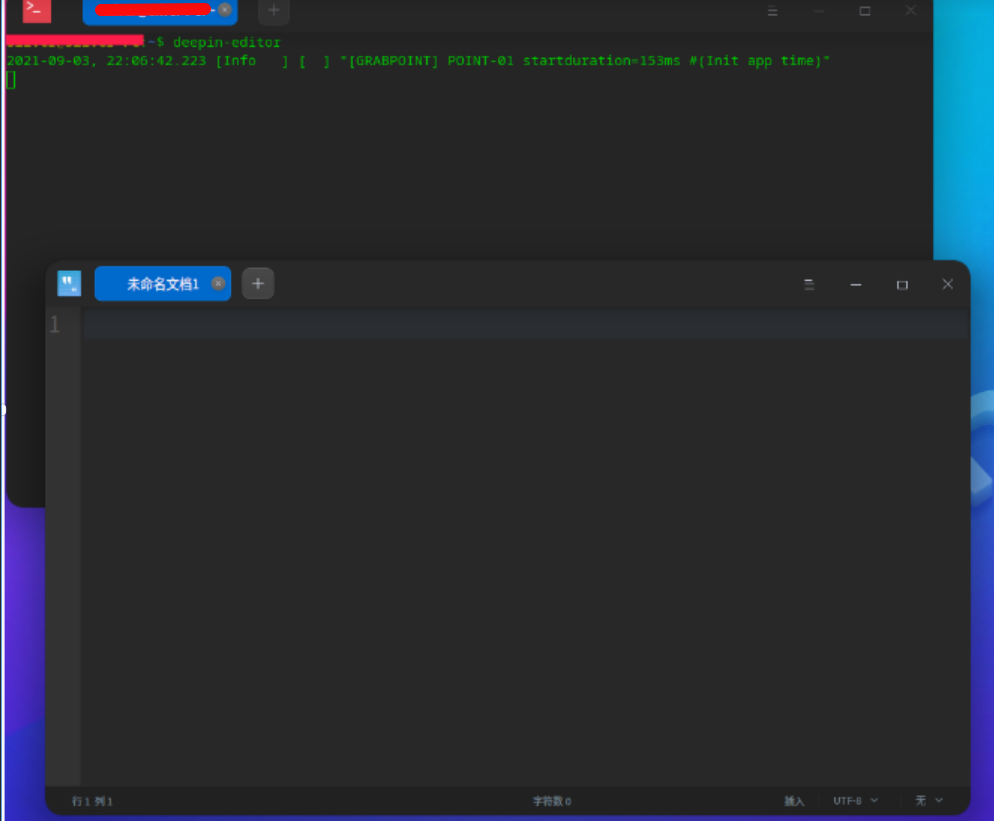Toggle 插入 insert mode in status bar
994x821 pixels.
tap(794, 801)
